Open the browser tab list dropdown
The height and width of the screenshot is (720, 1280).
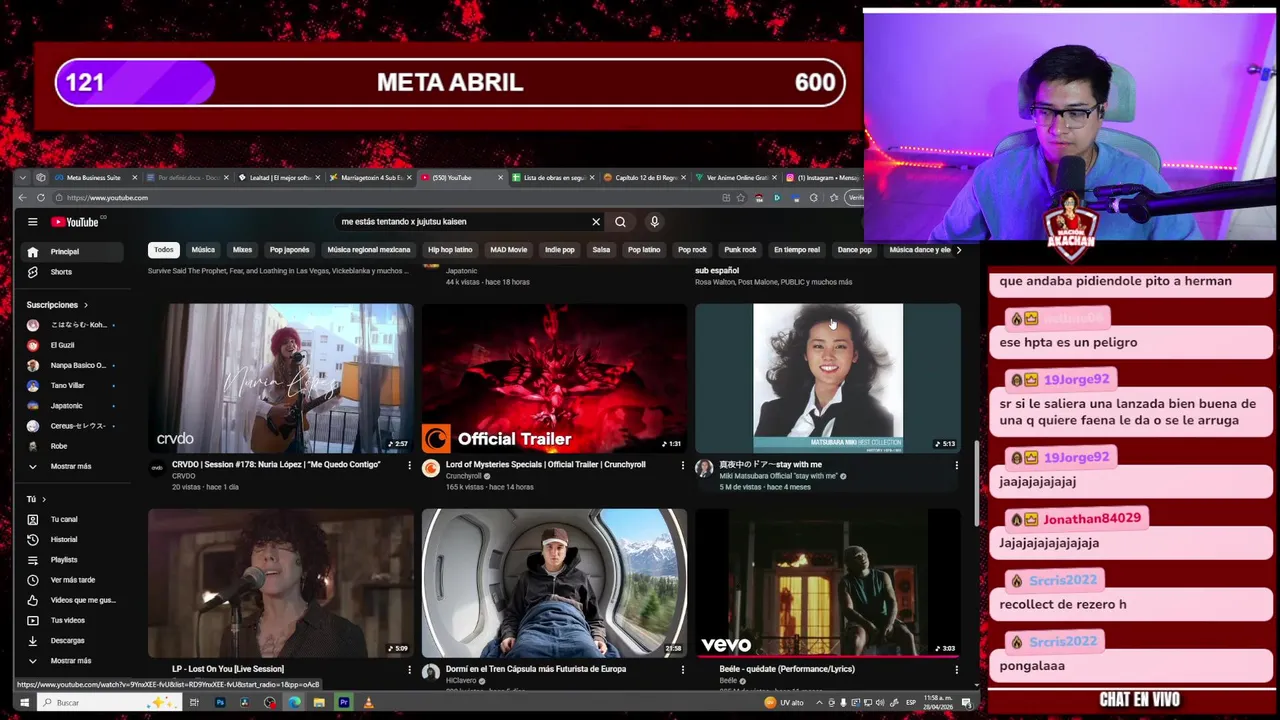(25, 178)
